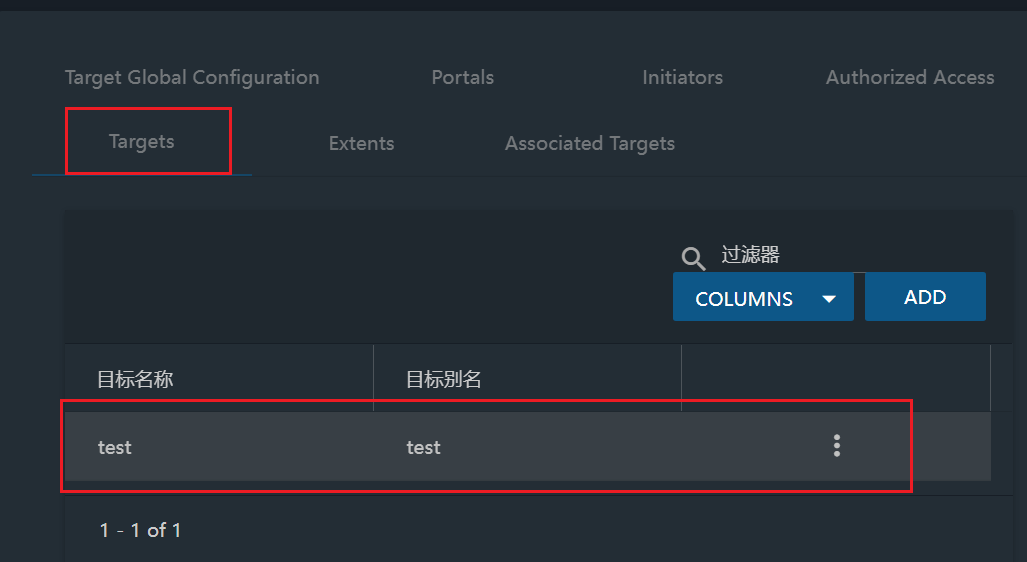Click the 1 - 1 of 1 pagination text
This screenshot has width=1027, height=562.
140,530
